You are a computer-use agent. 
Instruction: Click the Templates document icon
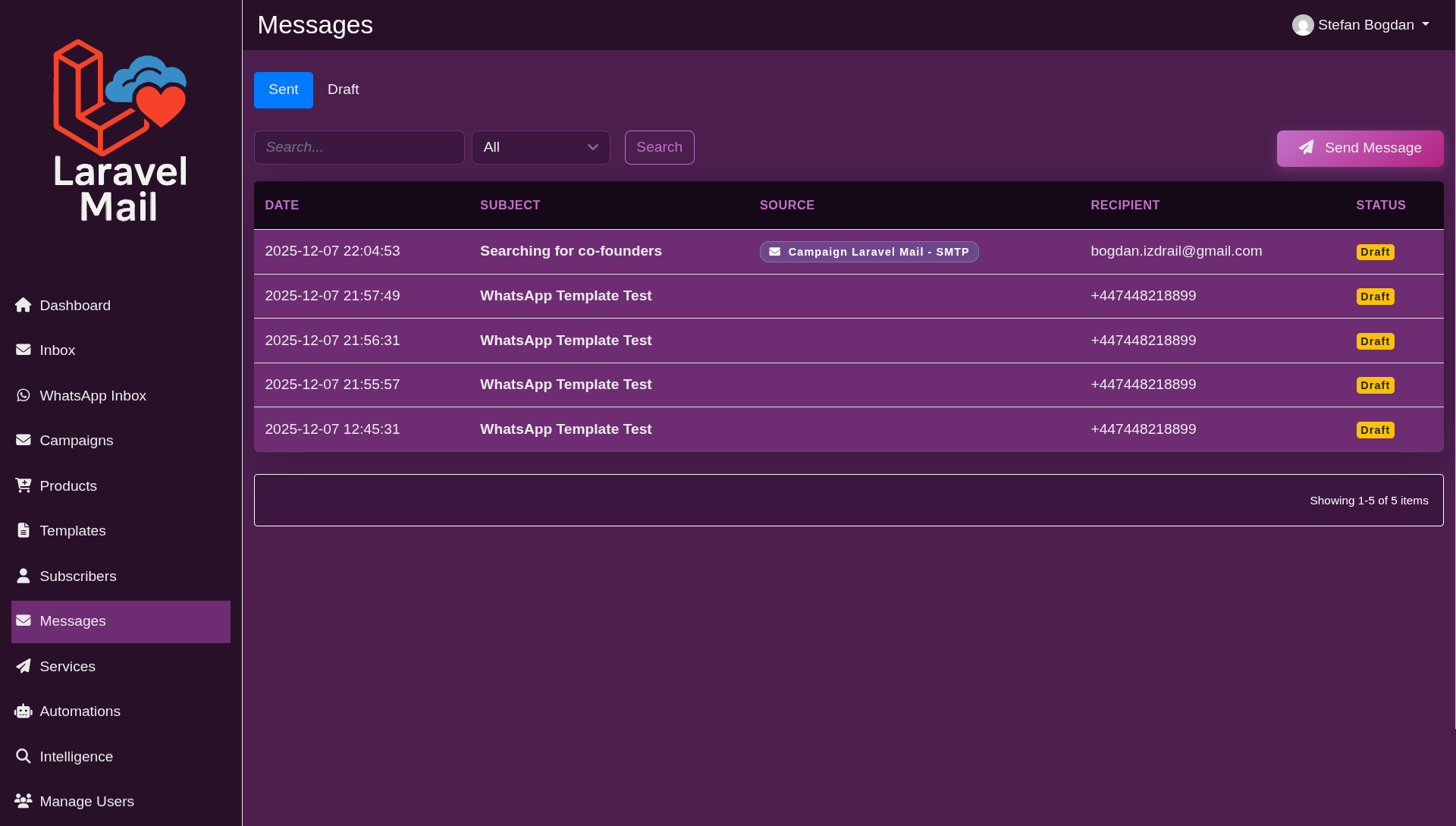coord(24,530)
